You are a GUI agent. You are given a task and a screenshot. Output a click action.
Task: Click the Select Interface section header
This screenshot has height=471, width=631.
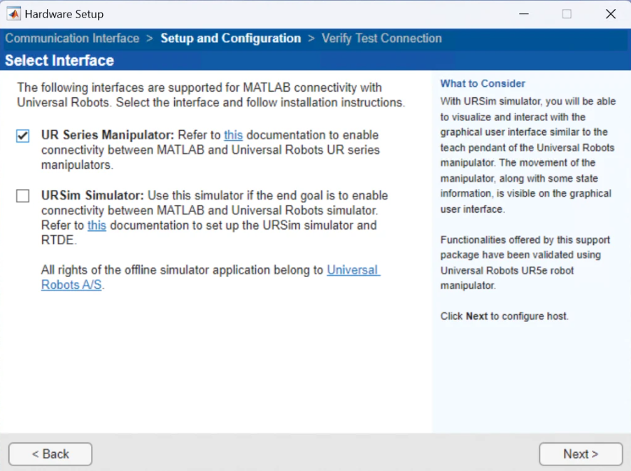[x=59, y=61]
